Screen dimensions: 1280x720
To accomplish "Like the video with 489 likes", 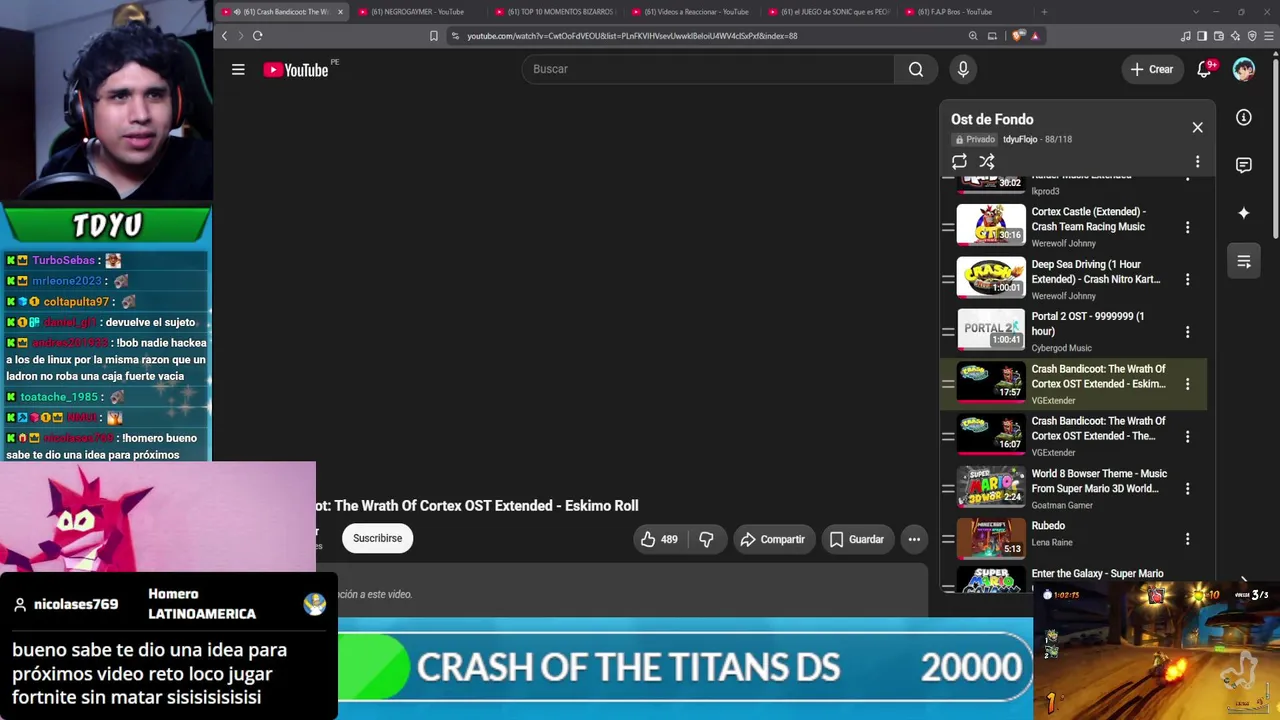I will 659,540.
